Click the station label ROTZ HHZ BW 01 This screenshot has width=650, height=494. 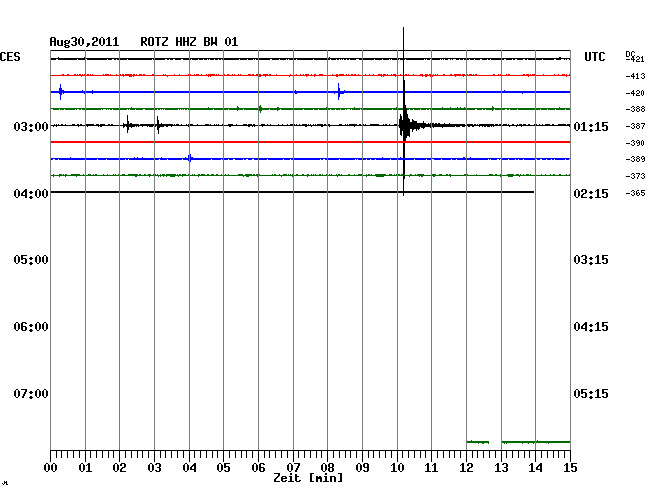(x=189, y=42)
